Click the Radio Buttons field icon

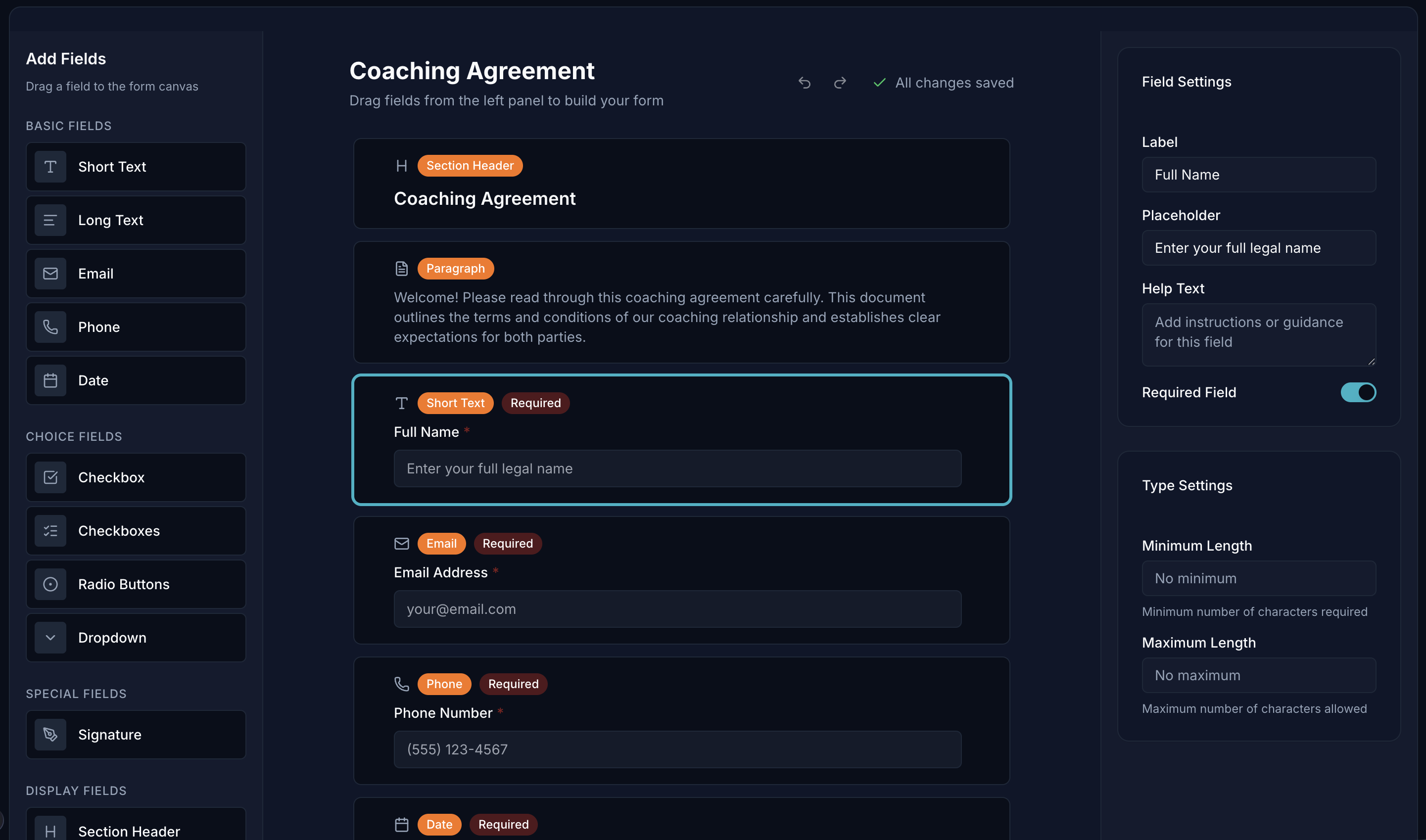coord(50,584)
